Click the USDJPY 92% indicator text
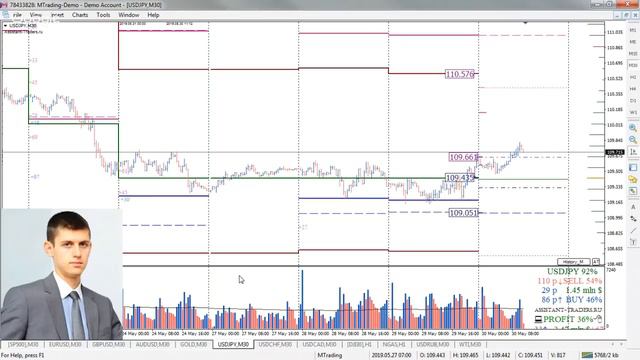640x360 pixels. pos(572,271)
